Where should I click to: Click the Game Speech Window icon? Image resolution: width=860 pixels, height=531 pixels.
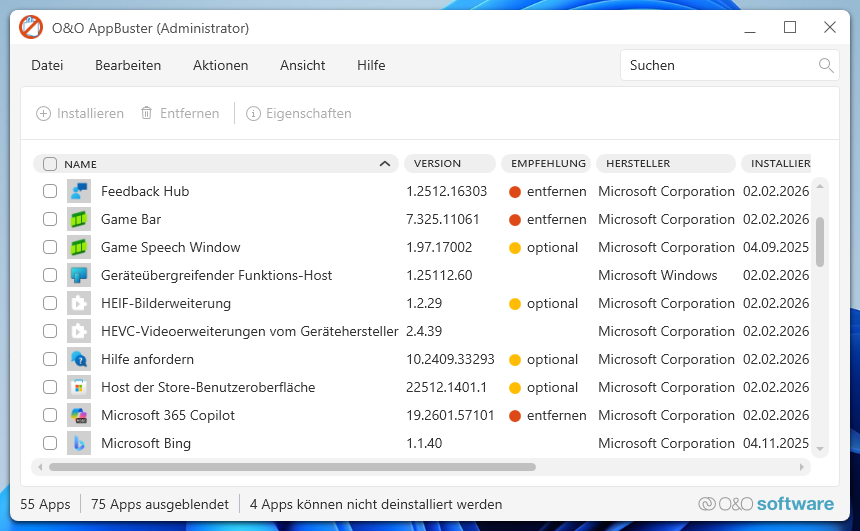pos(79,247)
